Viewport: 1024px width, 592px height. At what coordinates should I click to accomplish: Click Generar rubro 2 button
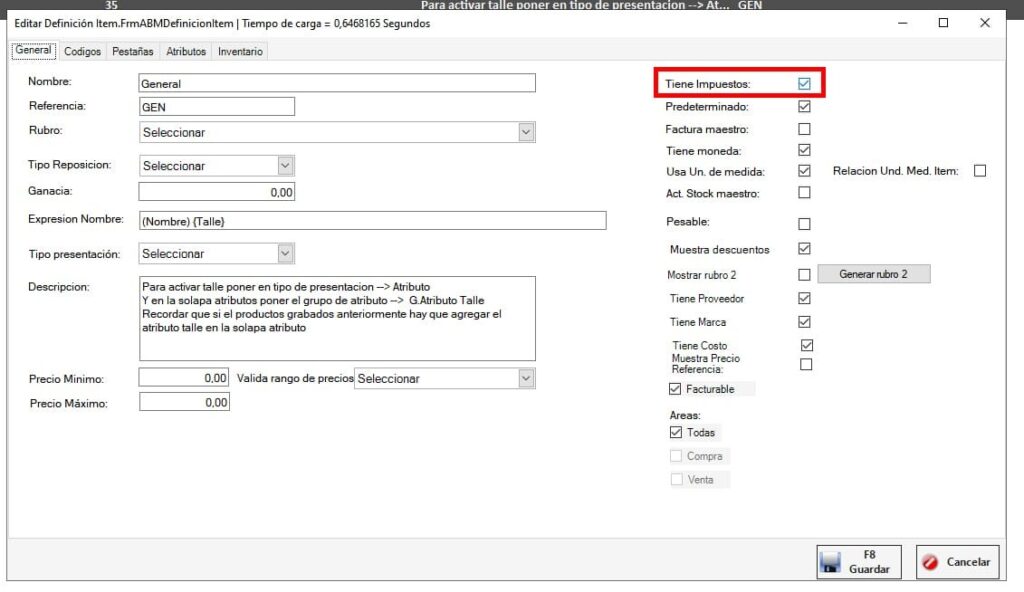(873, 274)
